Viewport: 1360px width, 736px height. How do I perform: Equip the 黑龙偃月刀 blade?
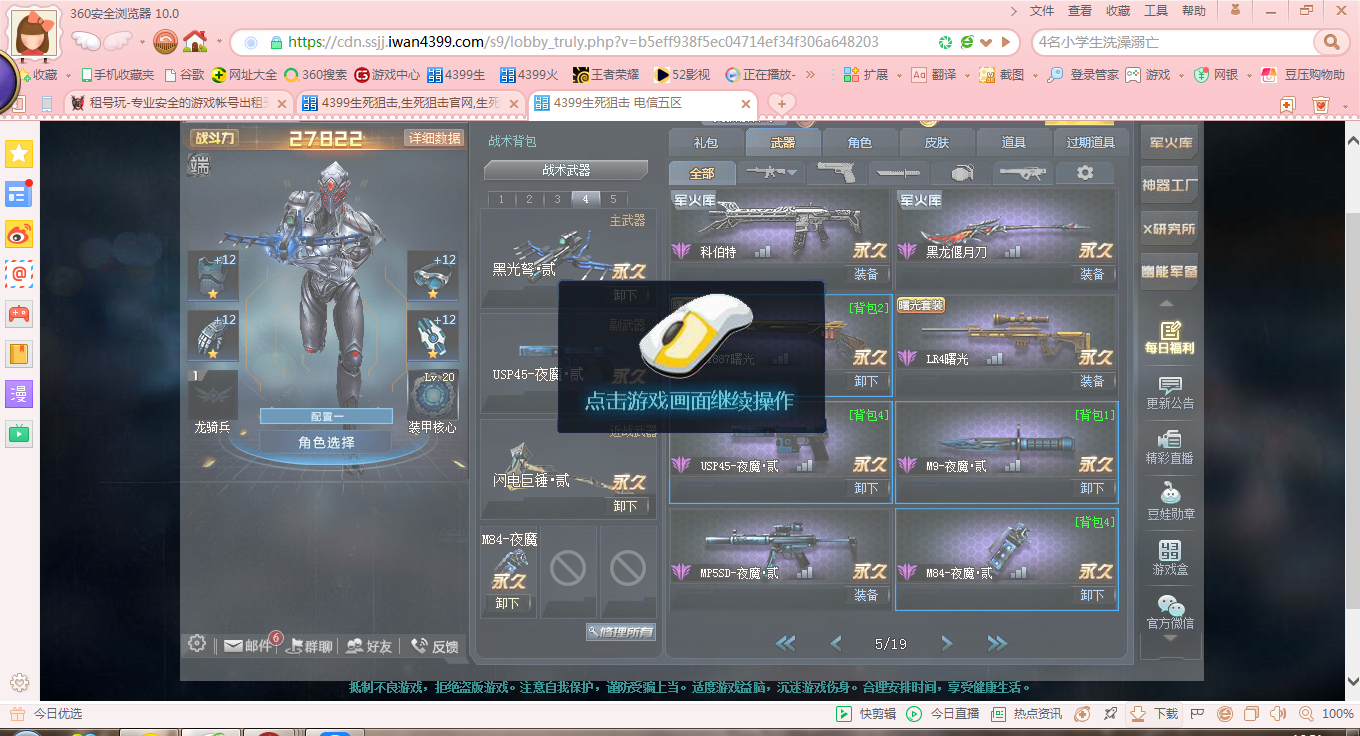(1092, 274)
